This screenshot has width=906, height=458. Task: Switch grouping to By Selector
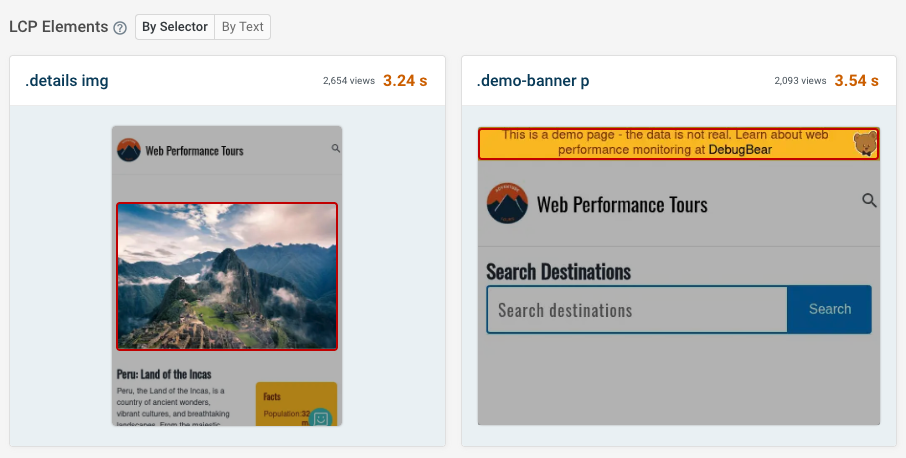(x=175, y=27)
